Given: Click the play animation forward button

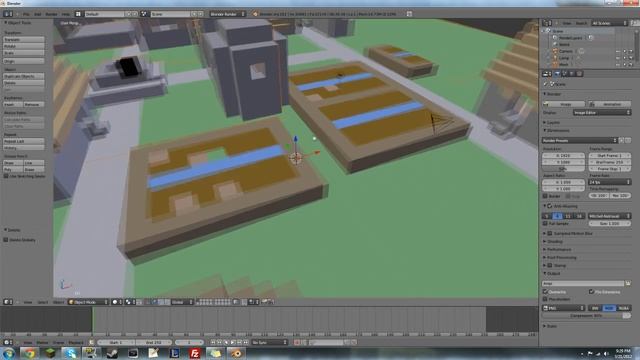Looking at the screenshot, I should coord(233,342).
